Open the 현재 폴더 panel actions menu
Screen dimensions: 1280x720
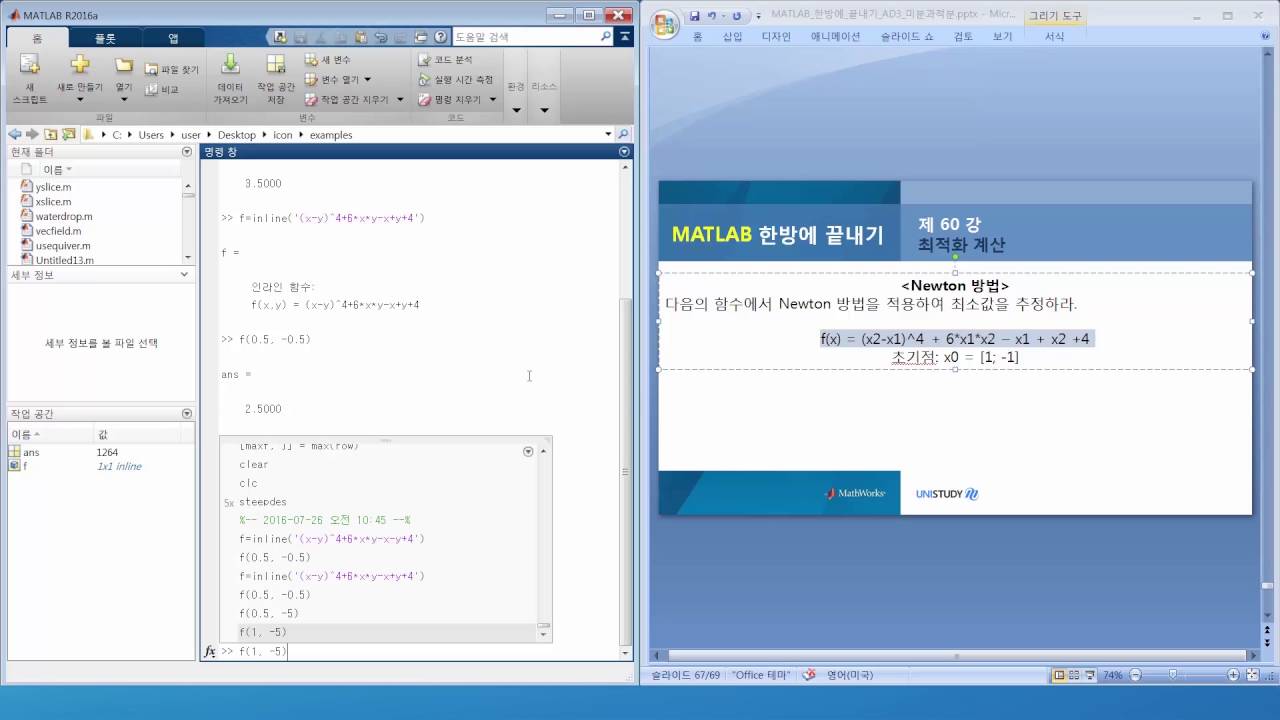click(187, 151)
